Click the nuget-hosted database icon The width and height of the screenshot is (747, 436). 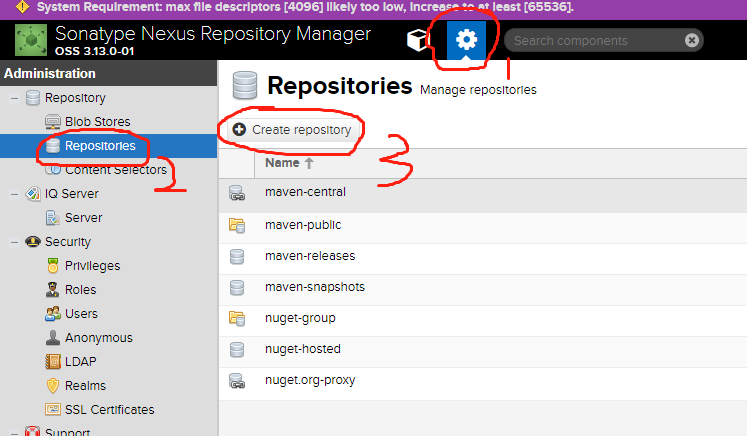[237, 350]
